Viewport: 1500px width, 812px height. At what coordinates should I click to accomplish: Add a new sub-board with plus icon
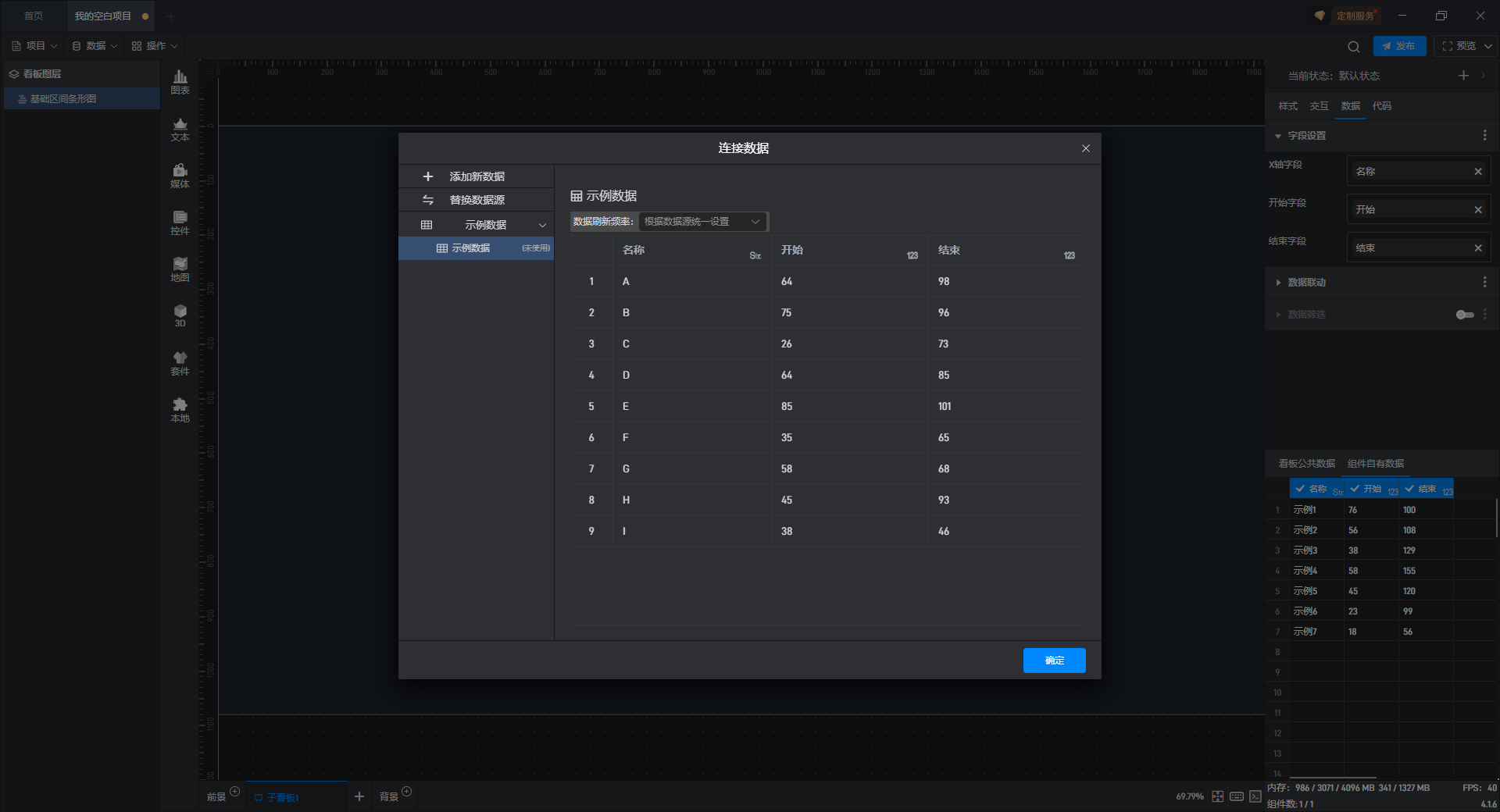coord(359,796)
